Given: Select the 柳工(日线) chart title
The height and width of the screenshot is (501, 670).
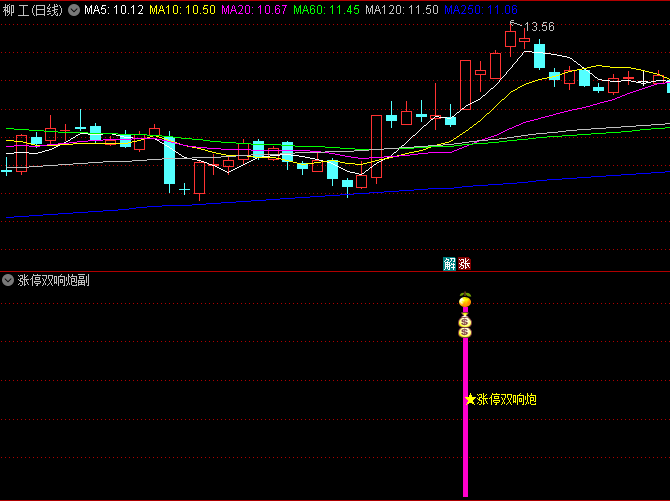Looking at the screenshot, I should click(x=32, y=10).
